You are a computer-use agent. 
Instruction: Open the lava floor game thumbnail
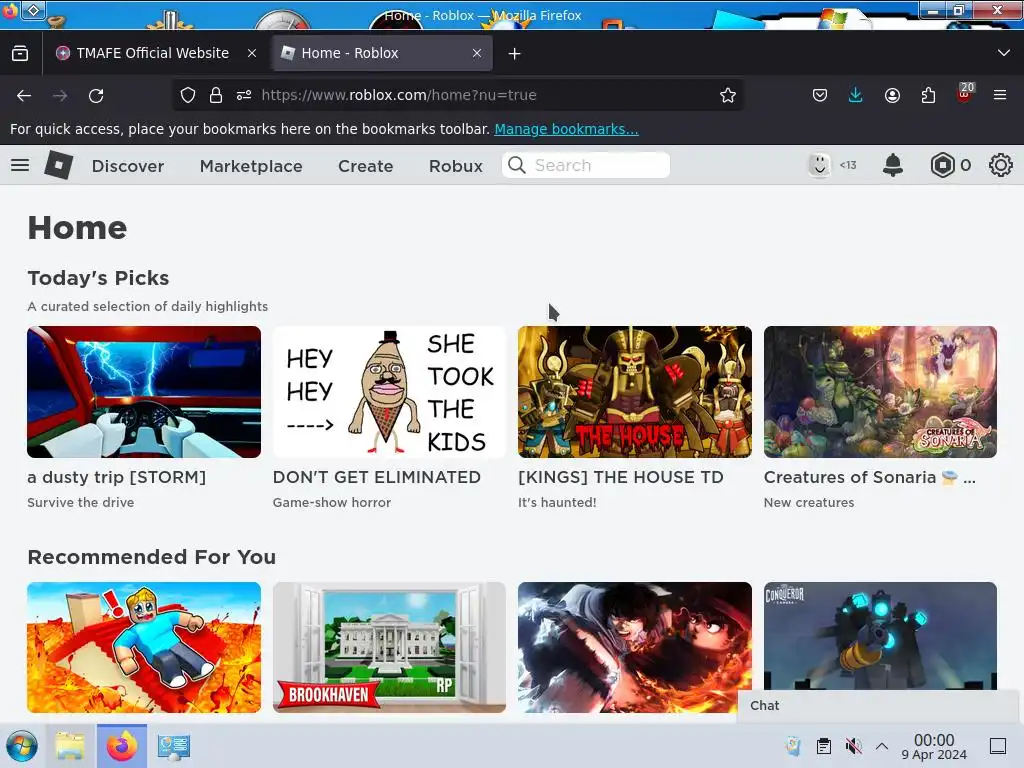pos(144,647)
